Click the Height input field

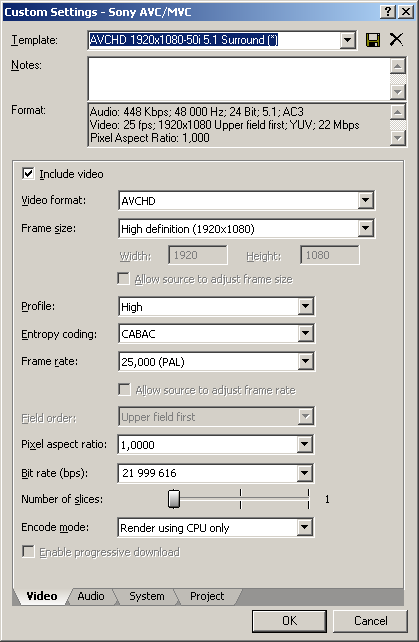330,255
